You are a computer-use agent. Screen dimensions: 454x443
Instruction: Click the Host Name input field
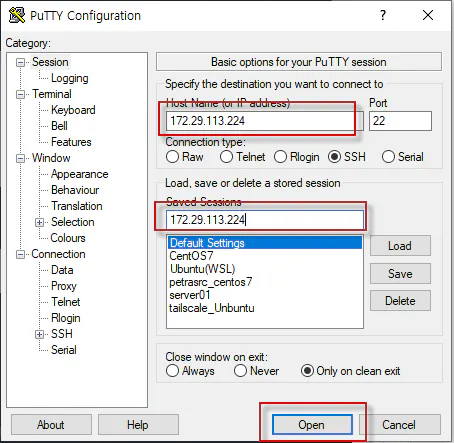(x=265, y=121)
